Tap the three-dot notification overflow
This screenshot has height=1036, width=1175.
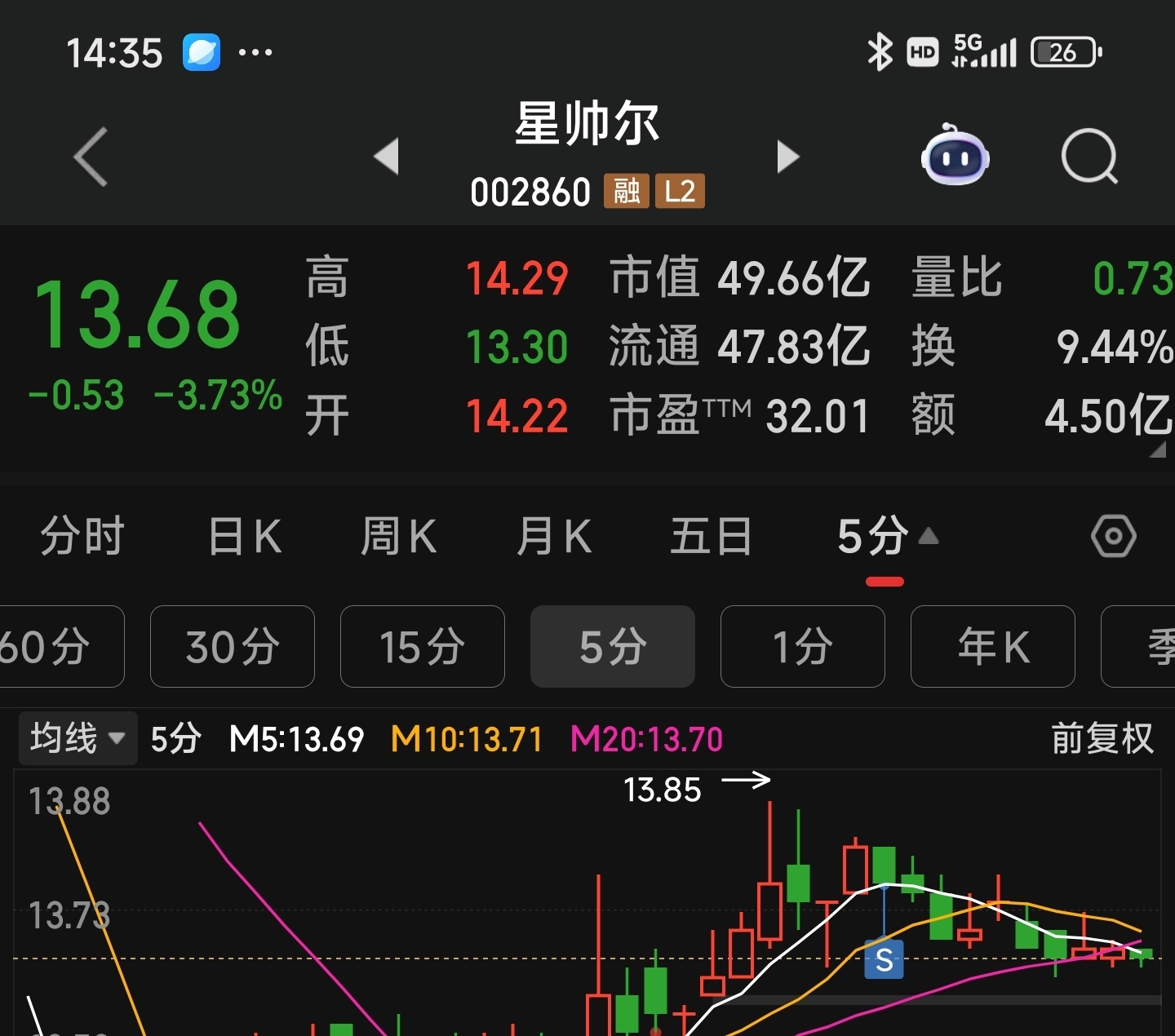pos(255,52)
